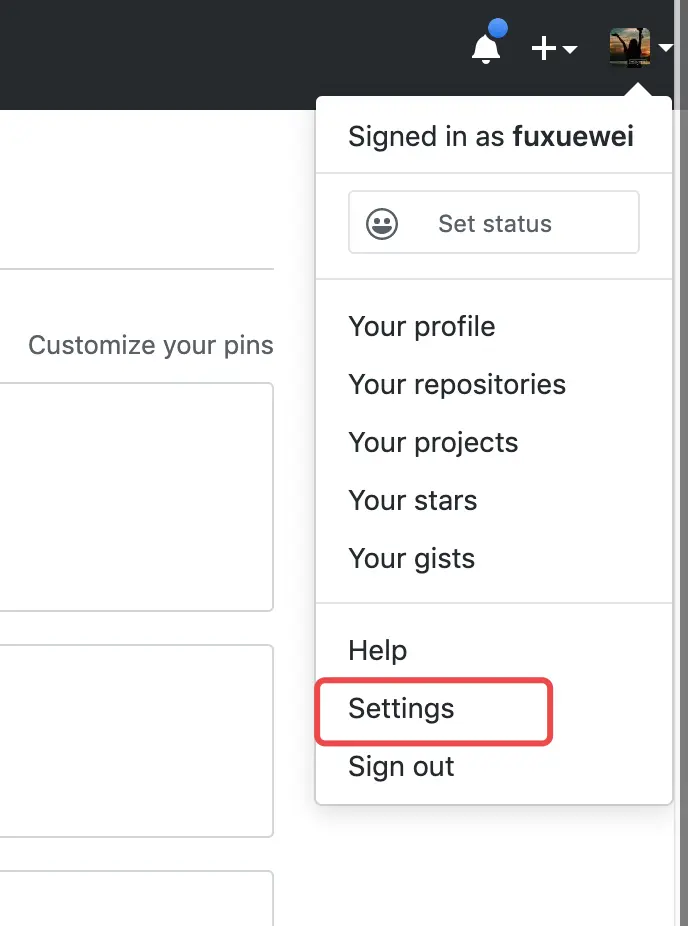
Task: Click the second pinned box
Action: point(136,740)
